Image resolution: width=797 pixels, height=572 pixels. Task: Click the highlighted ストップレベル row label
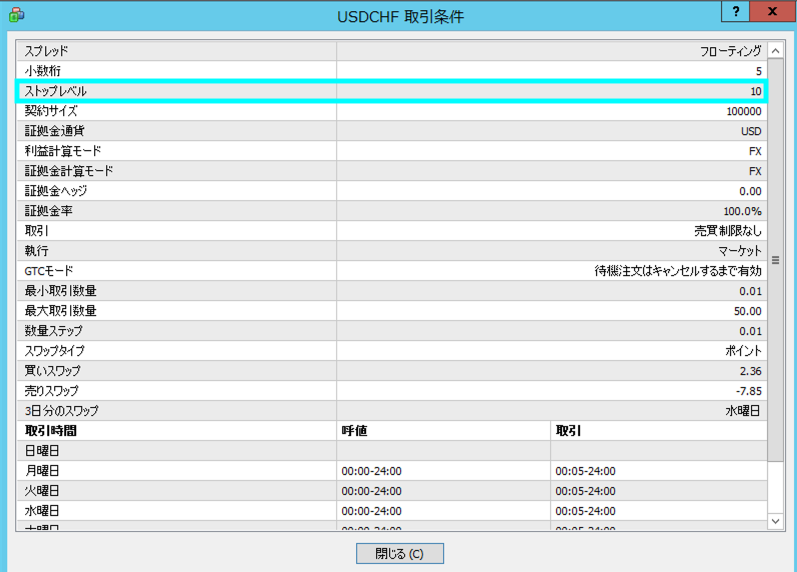click(x=55, y=91)
